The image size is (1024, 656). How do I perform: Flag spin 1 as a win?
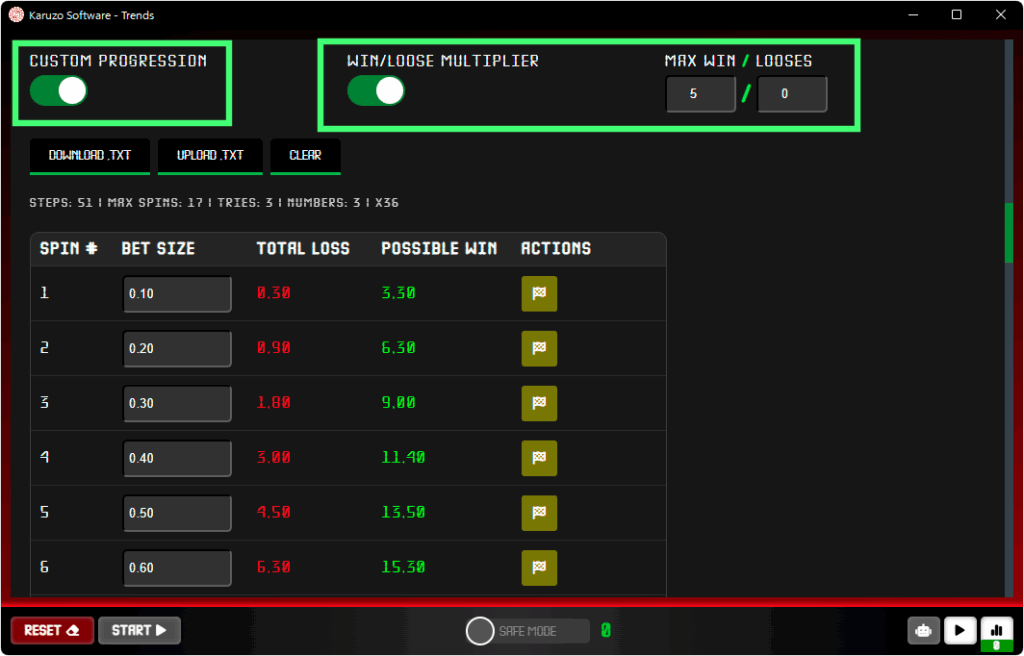(539, 294)
